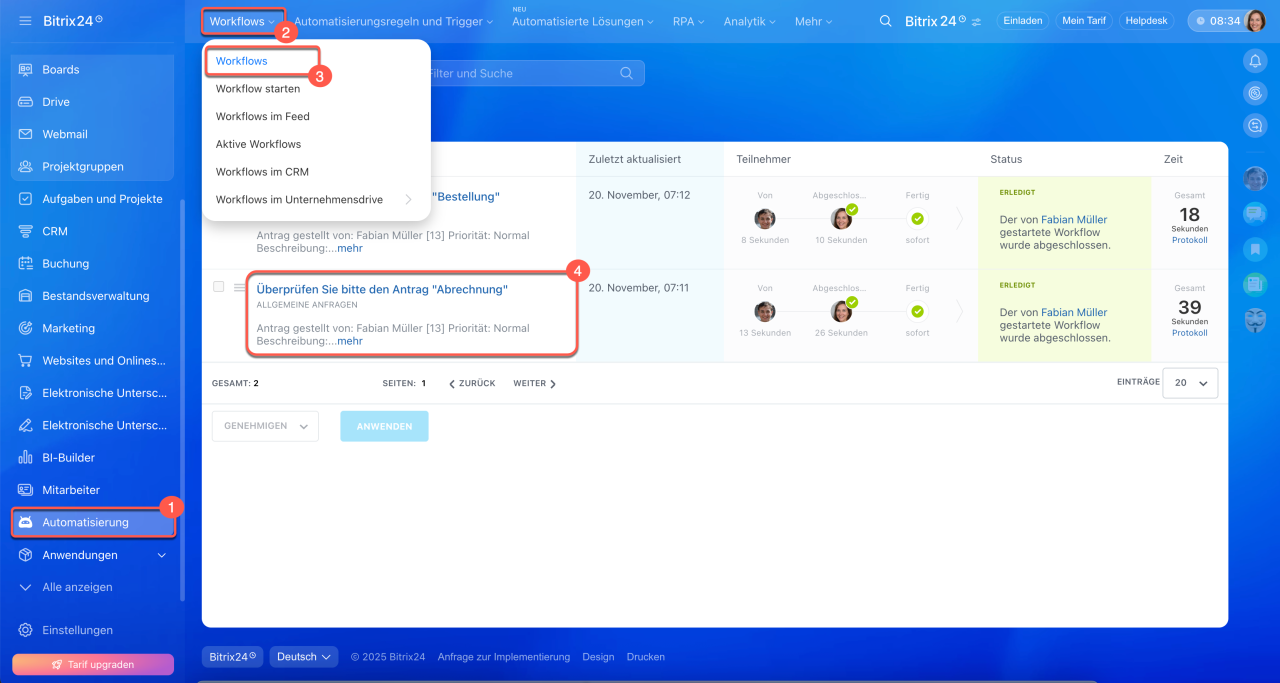Expand Anwendungen in the sidebar

(162, 555)
